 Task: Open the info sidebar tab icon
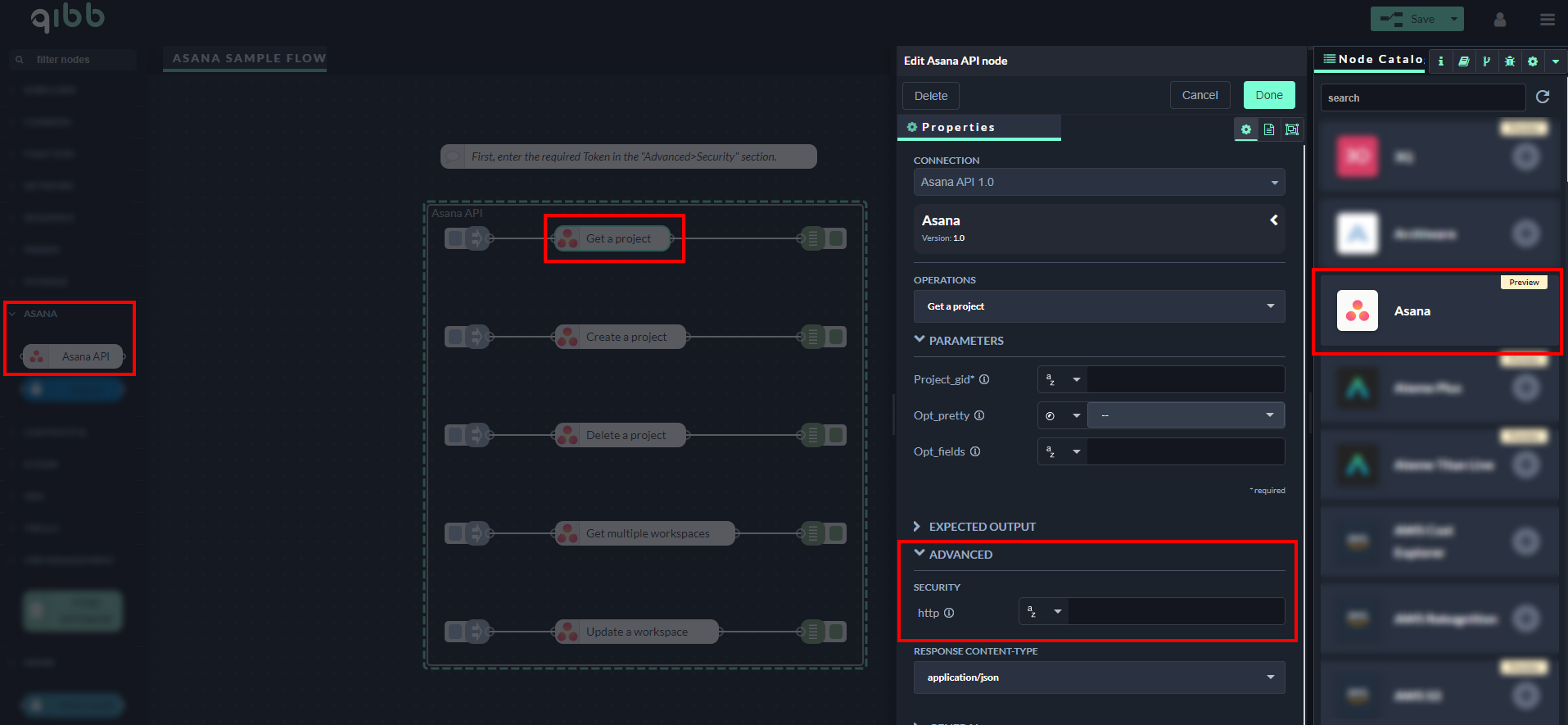pyautogui.click(x=1440, y=61)
